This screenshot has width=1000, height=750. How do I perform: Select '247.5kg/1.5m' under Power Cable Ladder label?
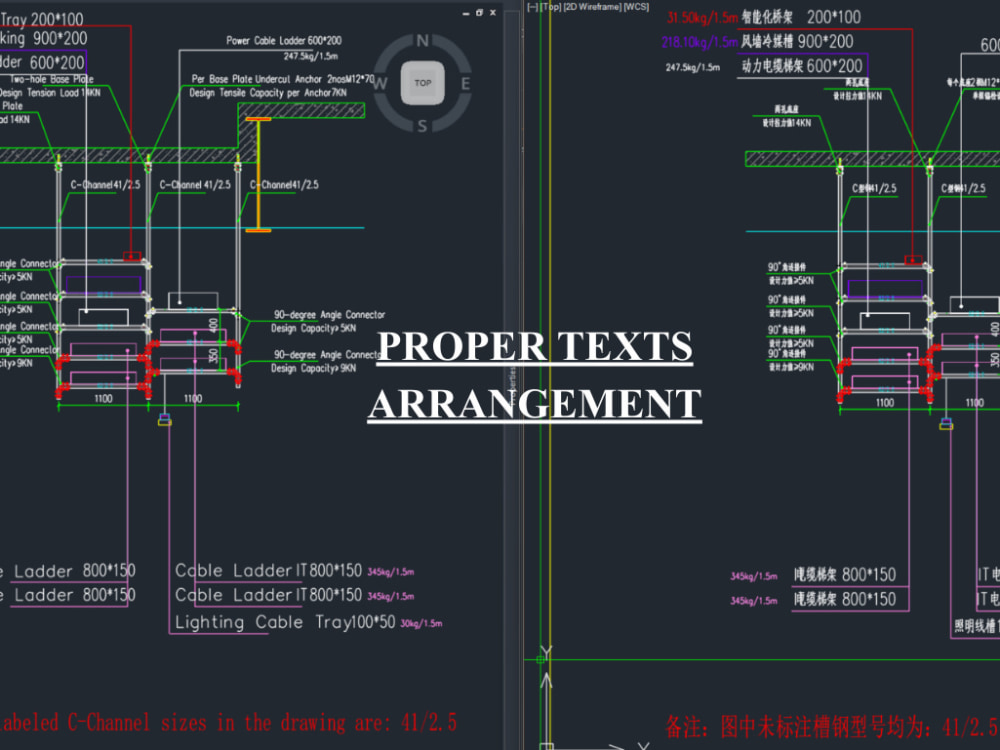click(311, 56)
